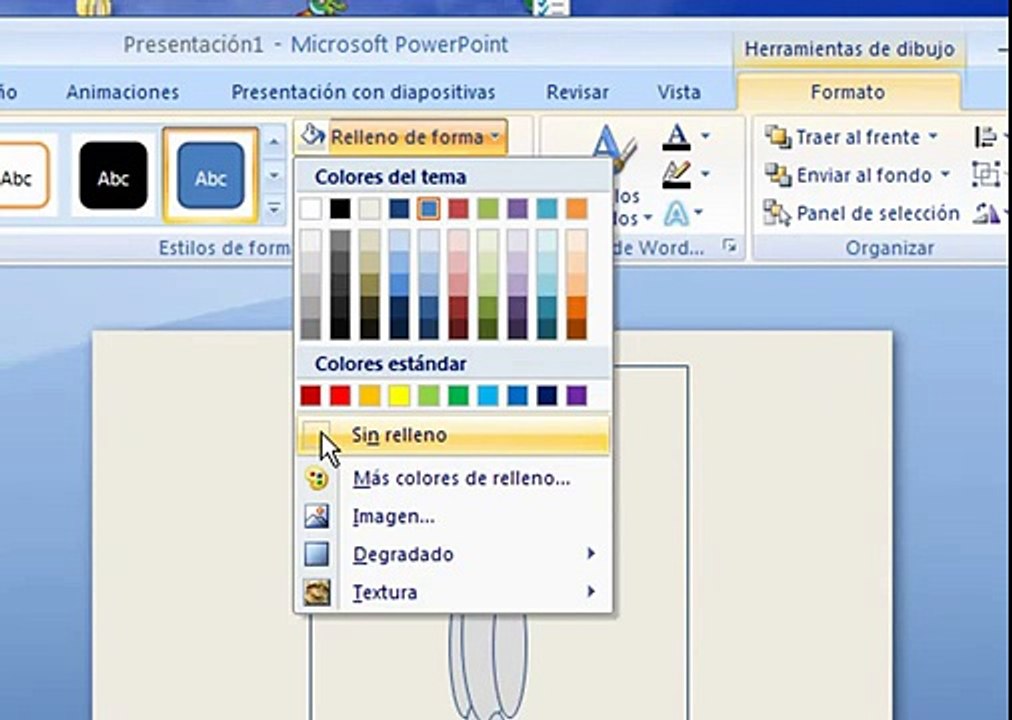Click the Degradado gradient square icon

[317, 554]
